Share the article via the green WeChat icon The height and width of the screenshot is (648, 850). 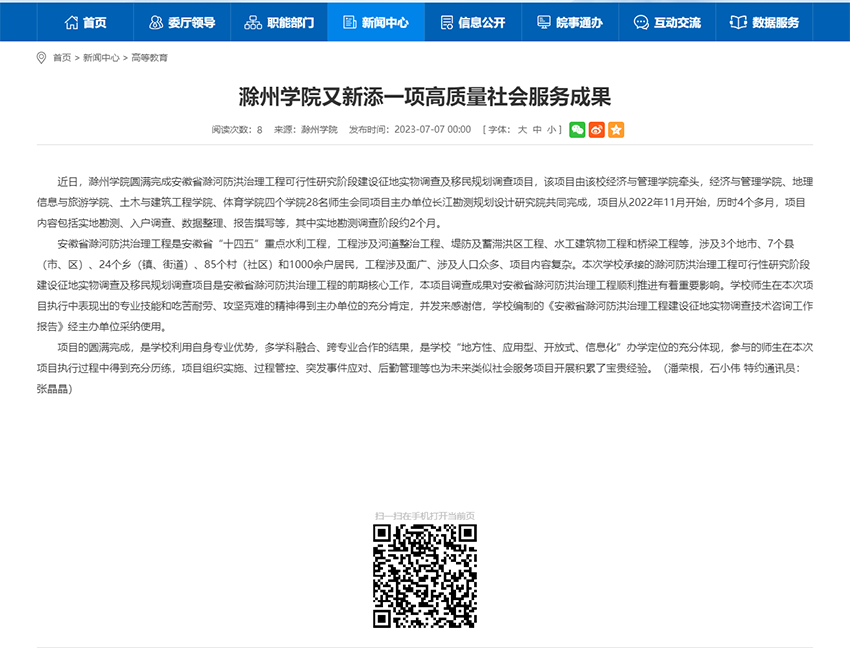[x=577, y=130]
